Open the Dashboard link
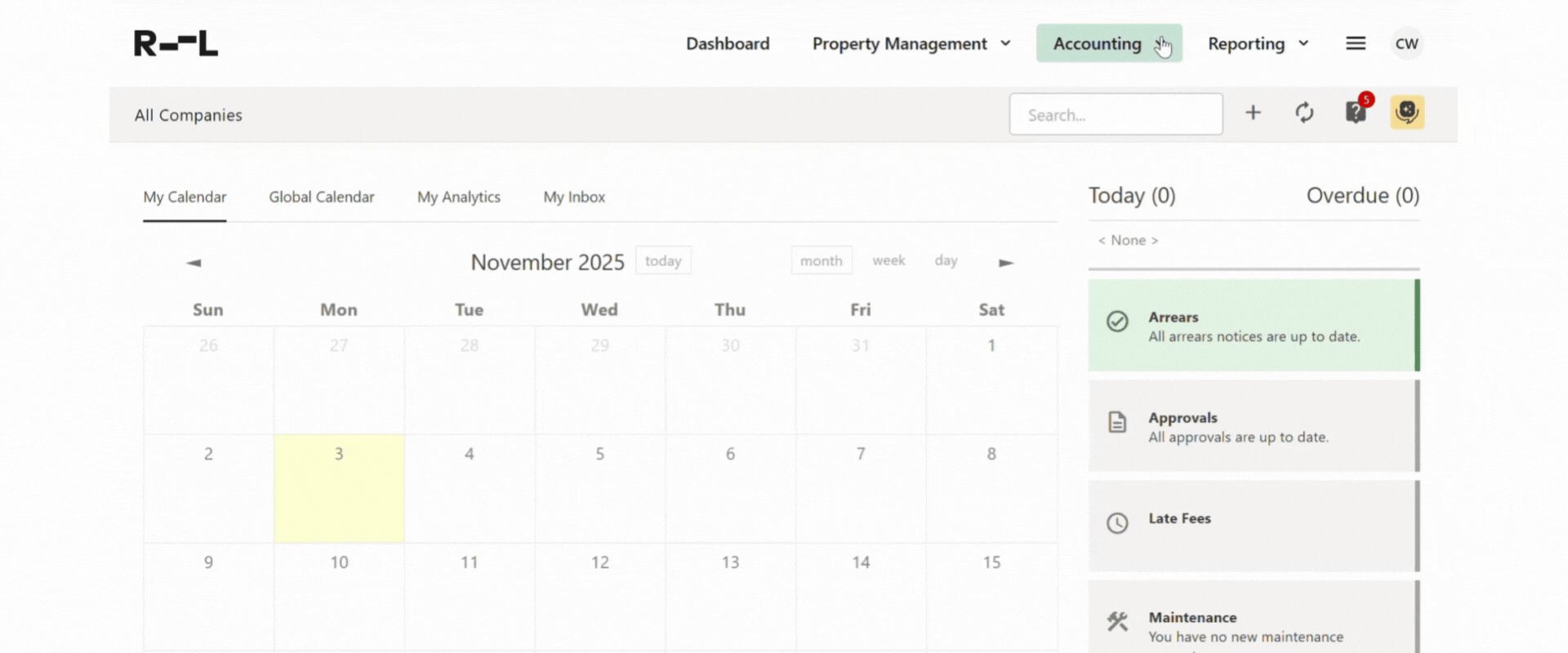This screenshot has width=1568, height=653. [x=728, y=43]
